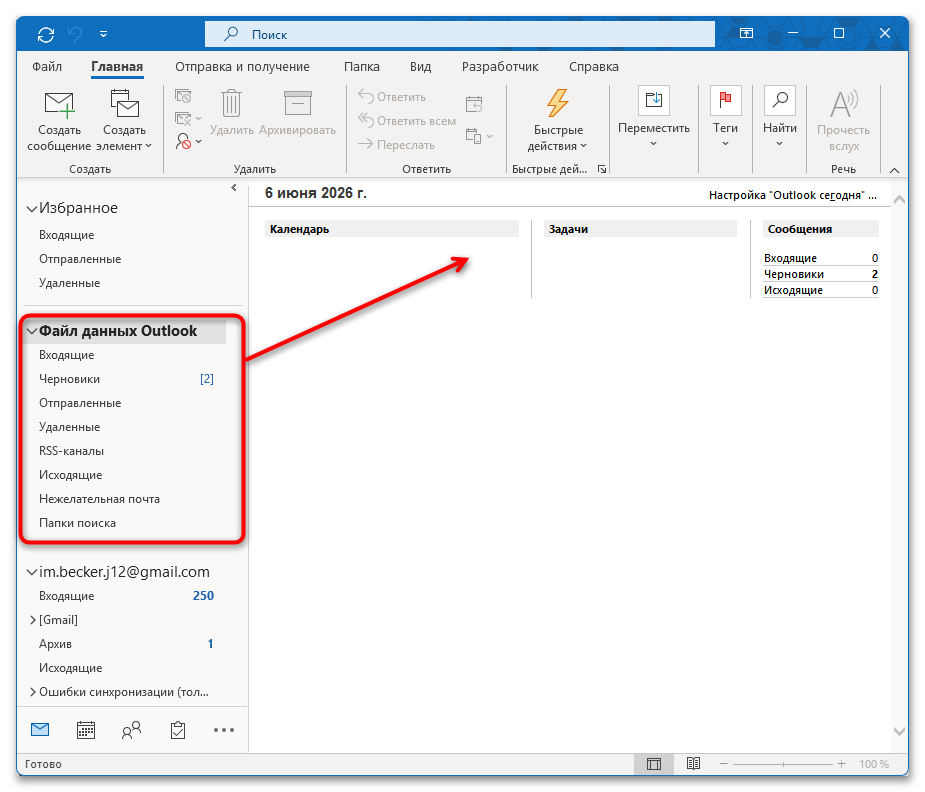Open the Папка tab
The width and height of the screenshot is (925, 792).
click(x=362, y=67)
